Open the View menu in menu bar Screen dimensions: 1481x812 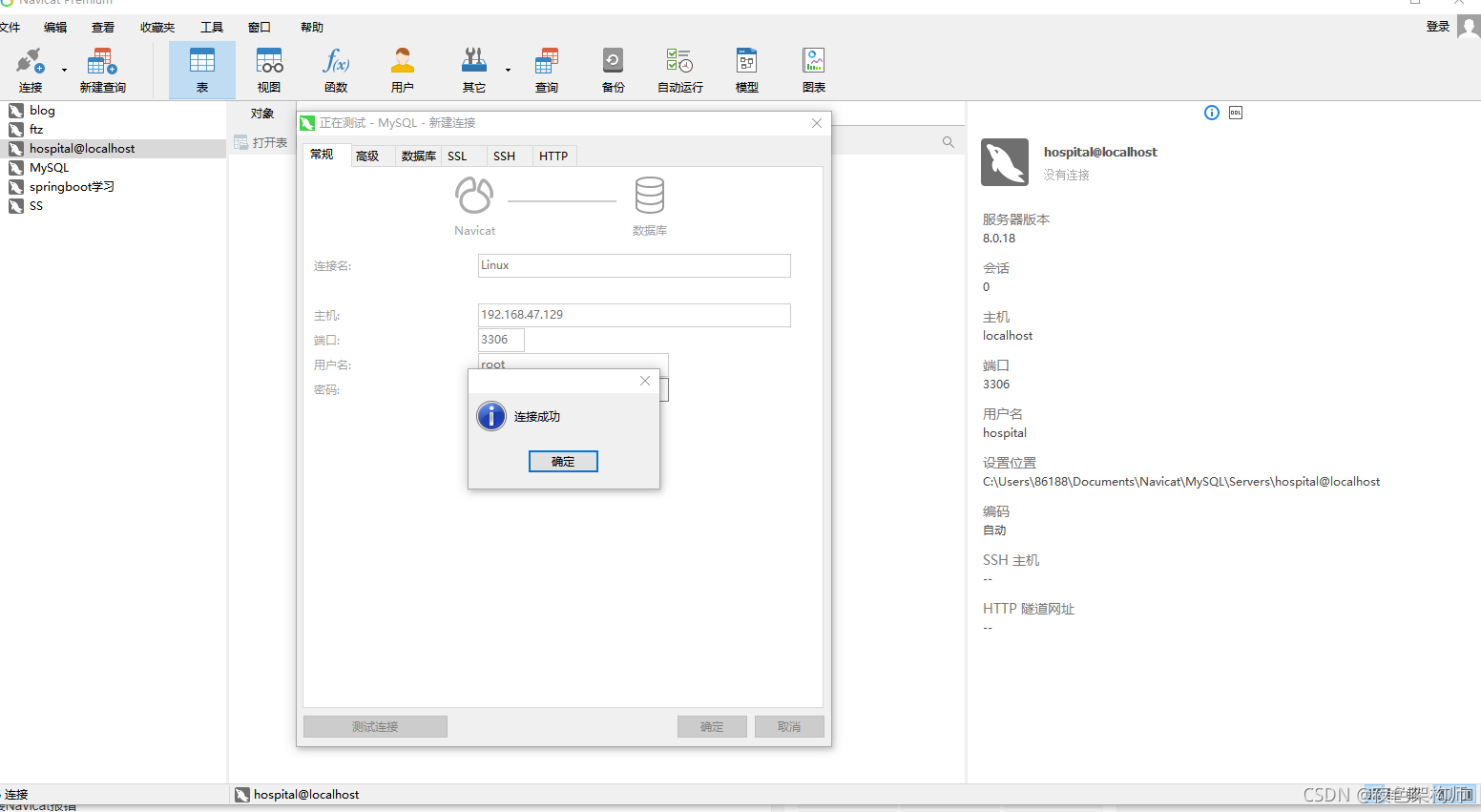(x=103, y=28)
